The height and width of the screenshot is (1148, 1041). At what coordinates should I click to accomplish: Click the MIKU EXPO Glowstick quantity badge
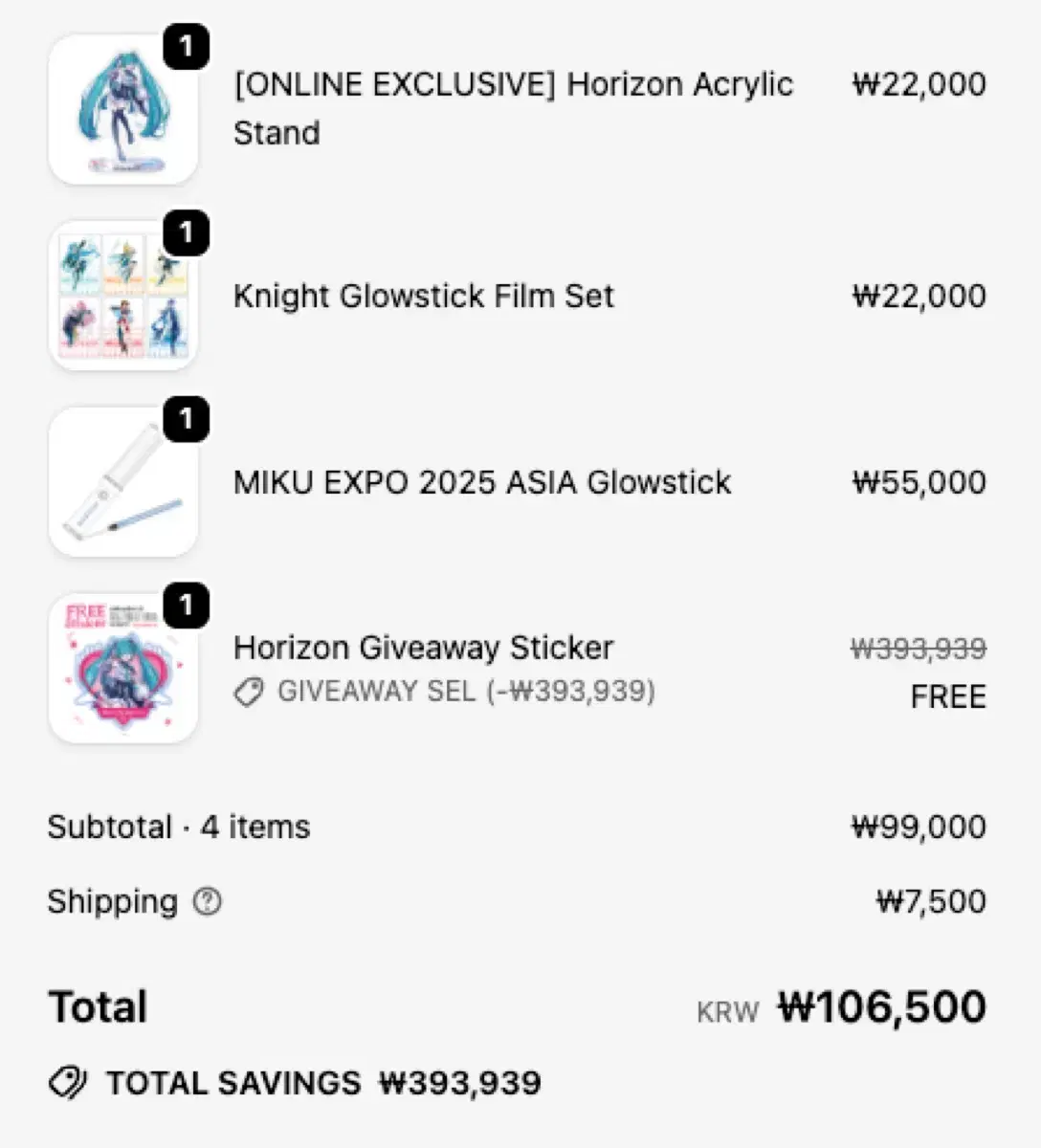(186, 419)
